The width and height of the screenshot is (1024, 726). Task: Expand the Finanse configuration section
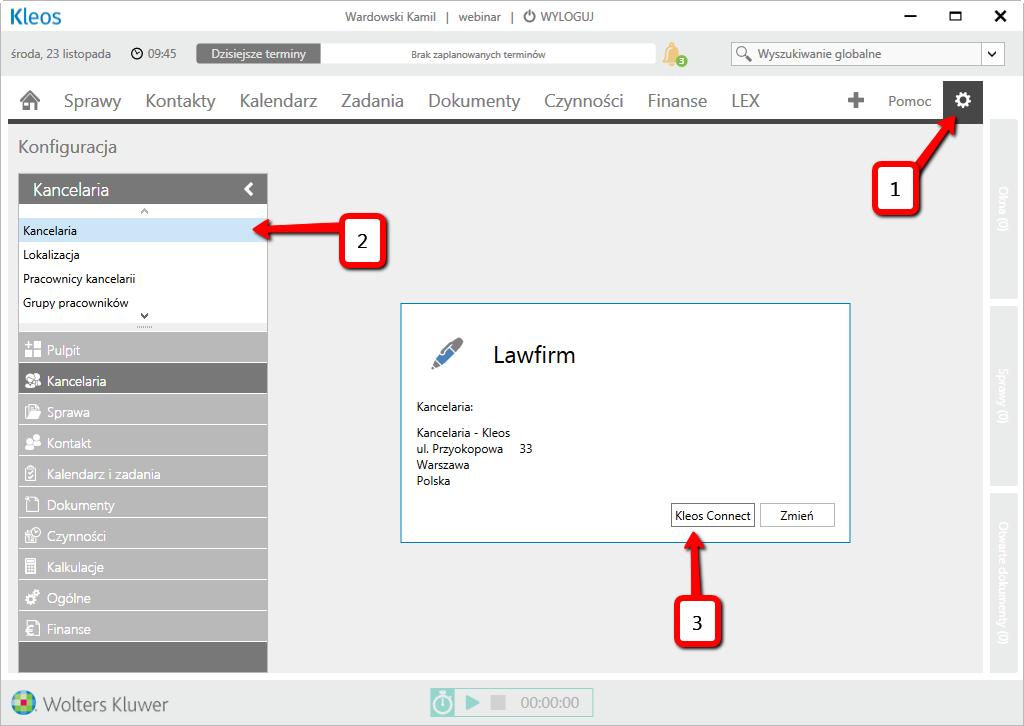pos(143,629)
